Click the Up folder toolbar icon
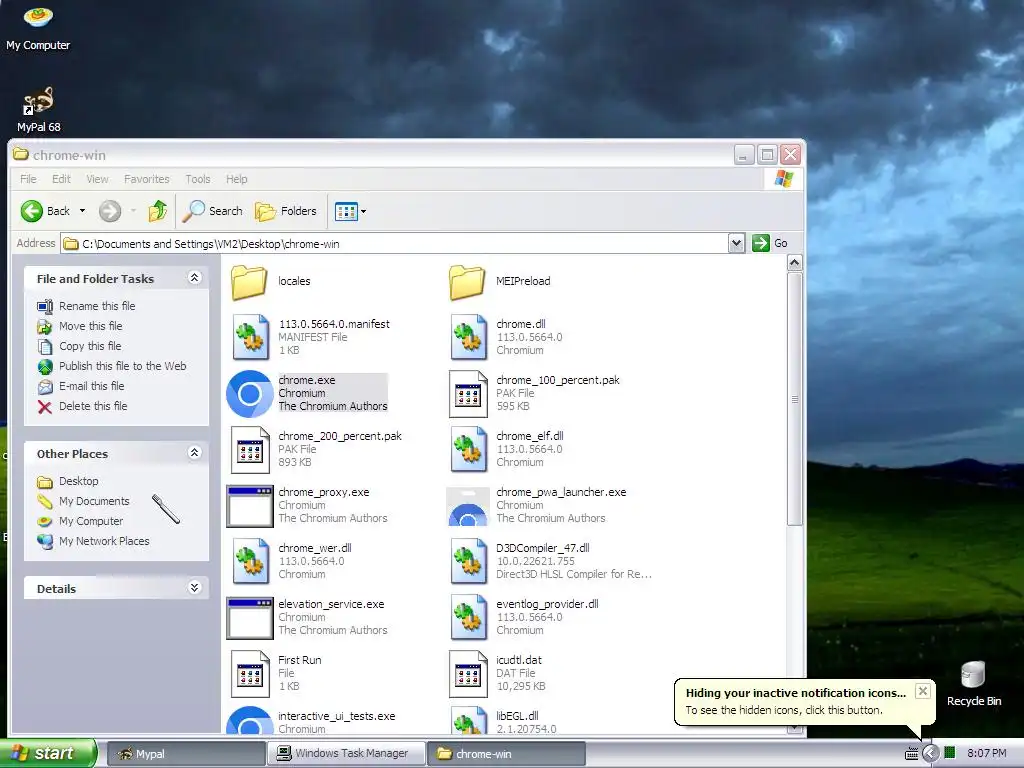The image size is (1024, 768). coord(157,211)
